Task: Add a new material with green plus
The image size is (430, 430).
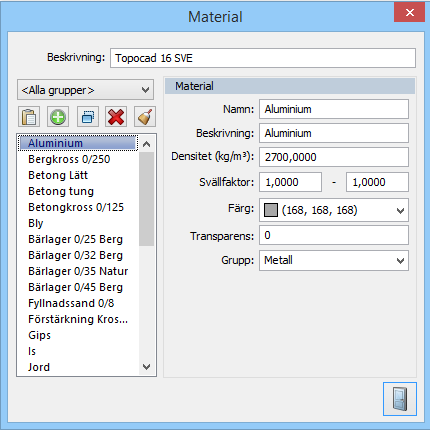Action: click(58, 117)
